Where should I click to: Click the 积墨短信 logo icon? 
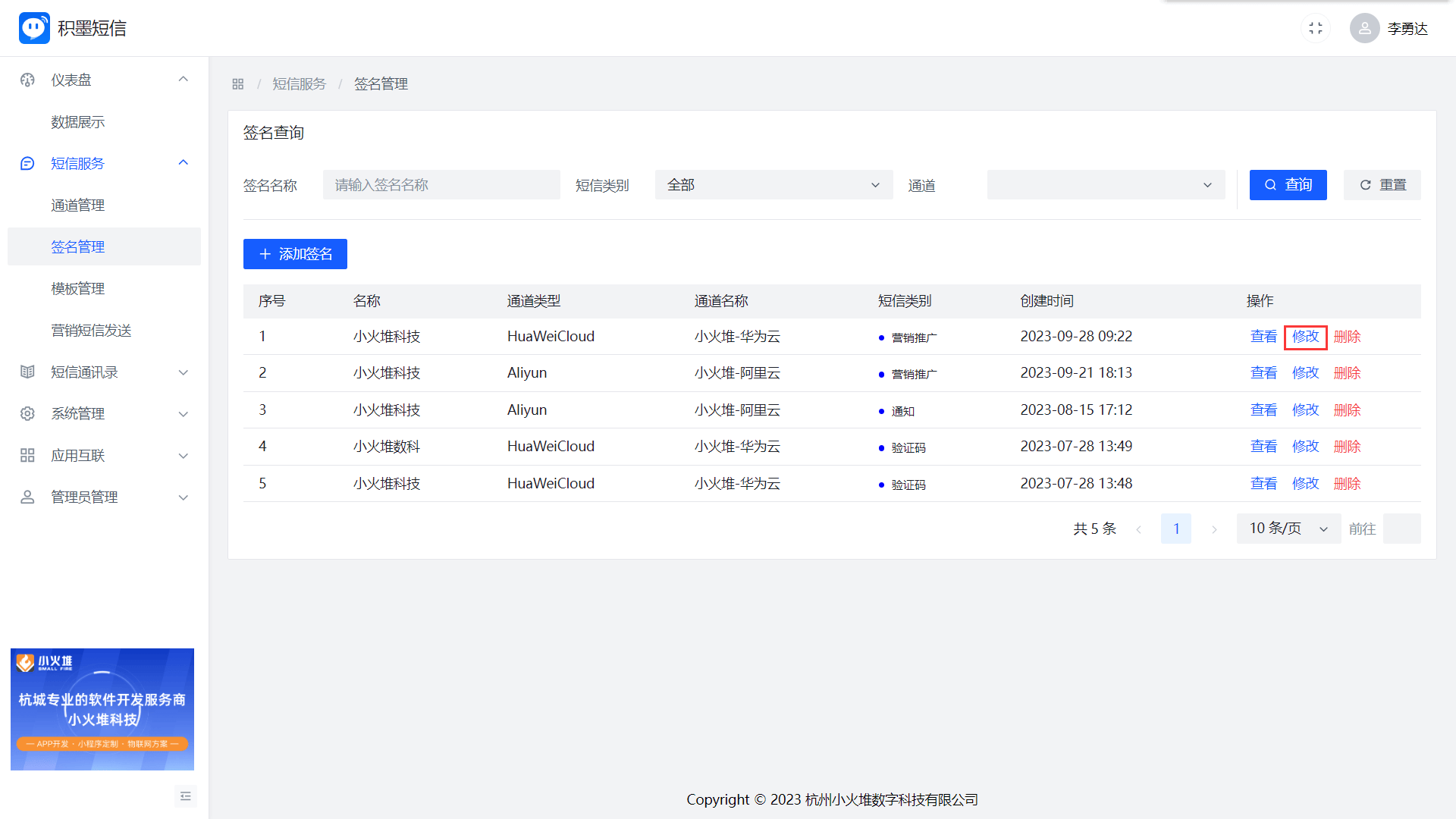(34, 28)
